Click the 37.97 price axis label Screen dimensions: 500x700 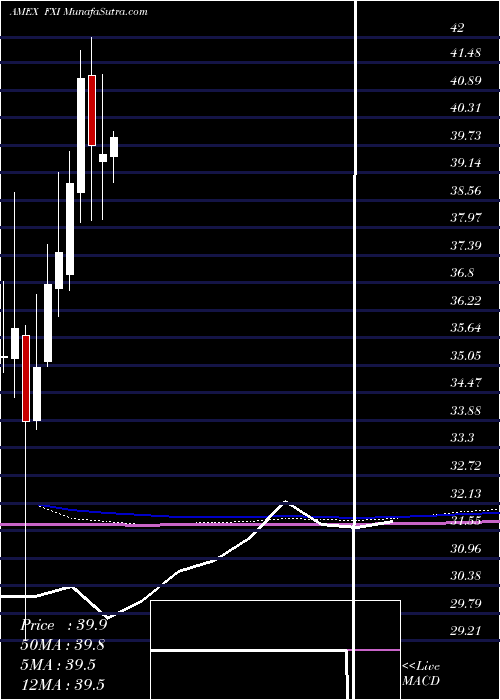tap(465, 218)
